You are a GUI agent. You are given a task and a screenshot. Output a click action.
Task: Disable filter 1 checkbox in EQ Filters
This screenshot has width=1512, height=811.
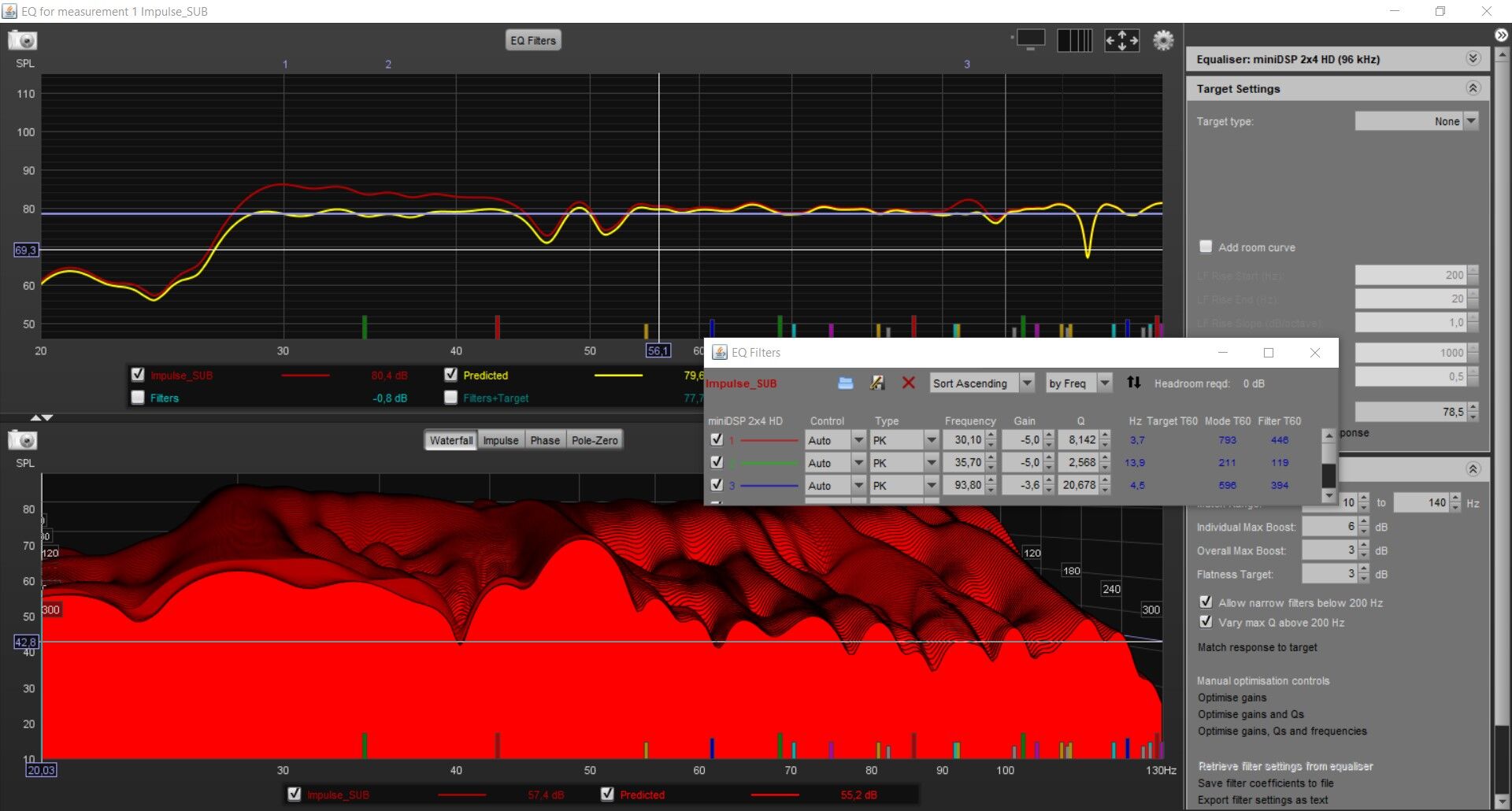tap(717, 439)
